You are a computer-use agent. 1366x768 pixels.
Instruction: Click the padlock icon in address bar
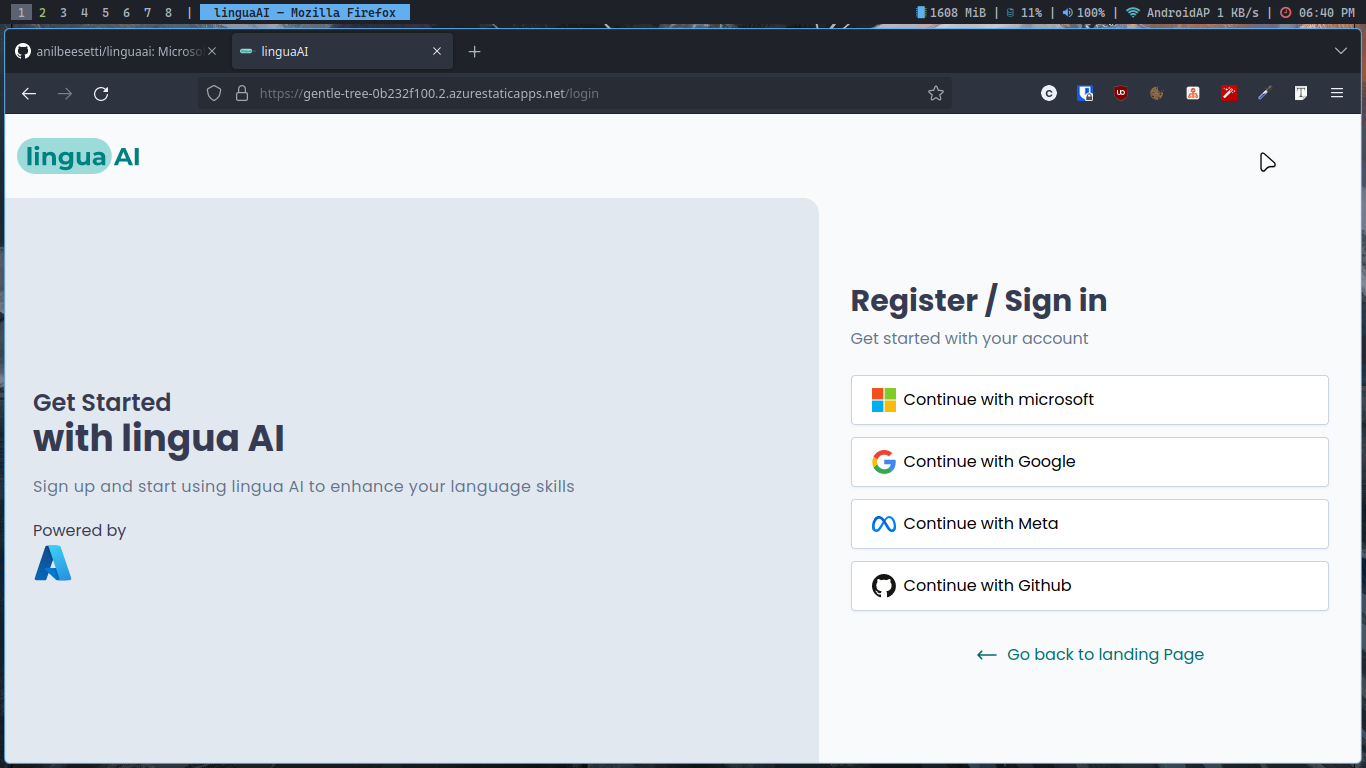pos(241,93)
